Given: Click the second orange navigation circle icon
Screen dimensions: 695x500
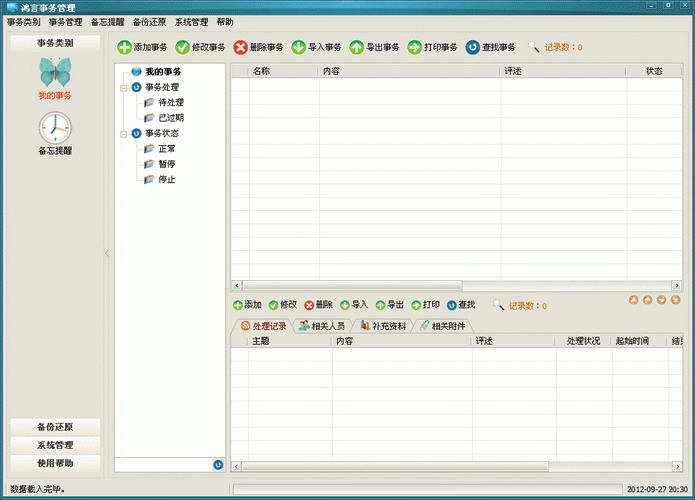Looking at the screenshot, I should (648, 300).
